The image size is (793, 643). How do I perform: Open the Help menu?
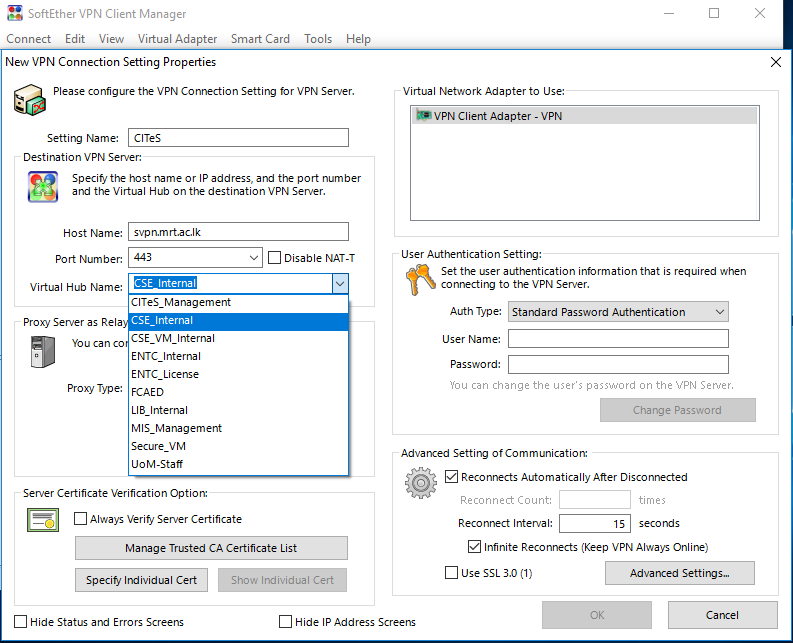358,39
